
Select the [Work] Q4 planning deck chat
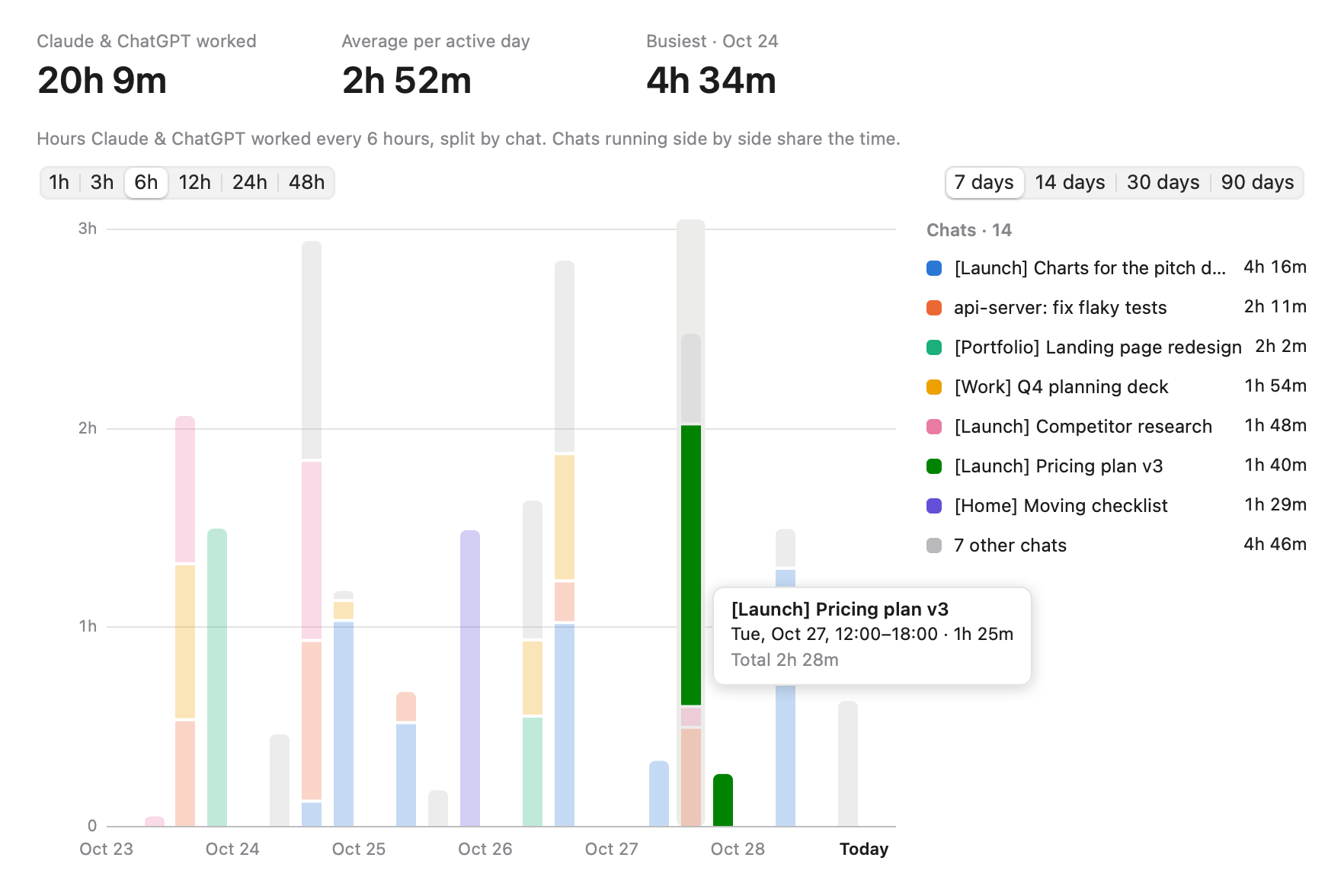coord(1116,387)
